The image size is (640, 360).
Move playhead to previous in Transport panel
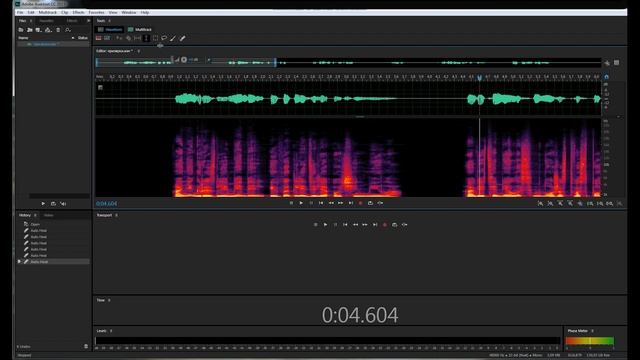[345, 224]
